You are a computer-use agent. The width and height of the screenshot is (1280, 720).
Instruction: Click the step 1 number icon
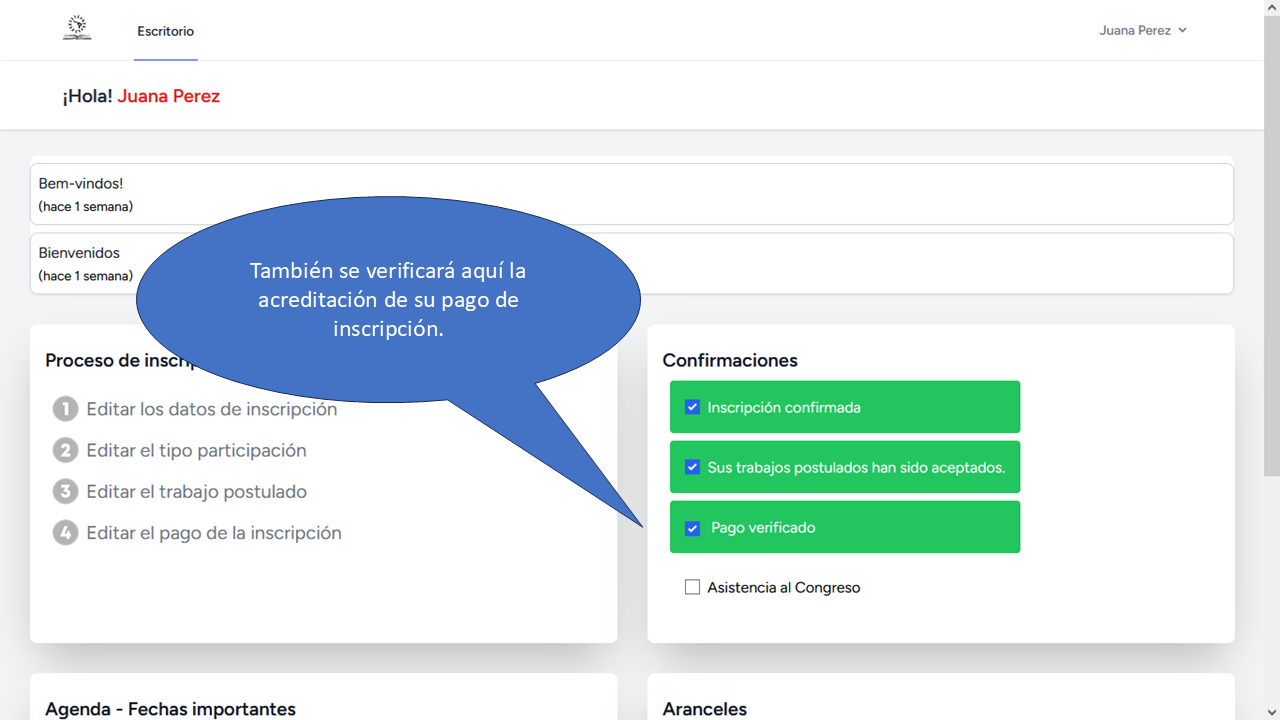(65, 409)
